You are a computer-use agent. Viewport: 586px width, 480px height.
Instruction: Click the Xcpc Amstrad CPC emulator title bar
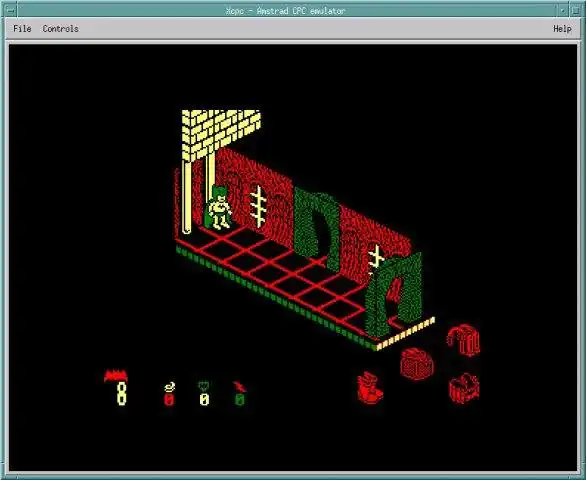285,11
